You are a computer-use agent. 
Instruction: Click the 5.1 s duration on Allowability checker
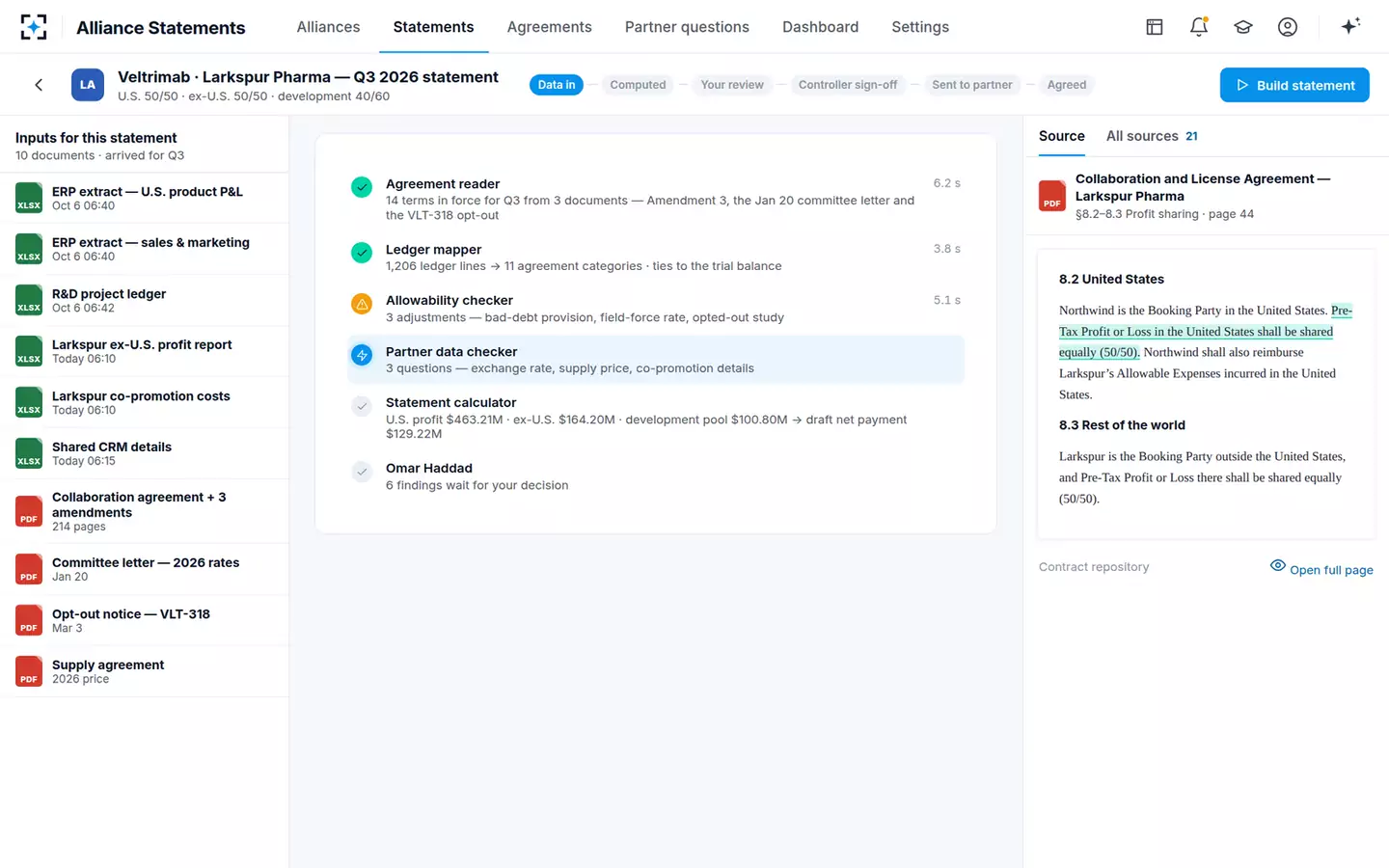(x=946, y=300)
